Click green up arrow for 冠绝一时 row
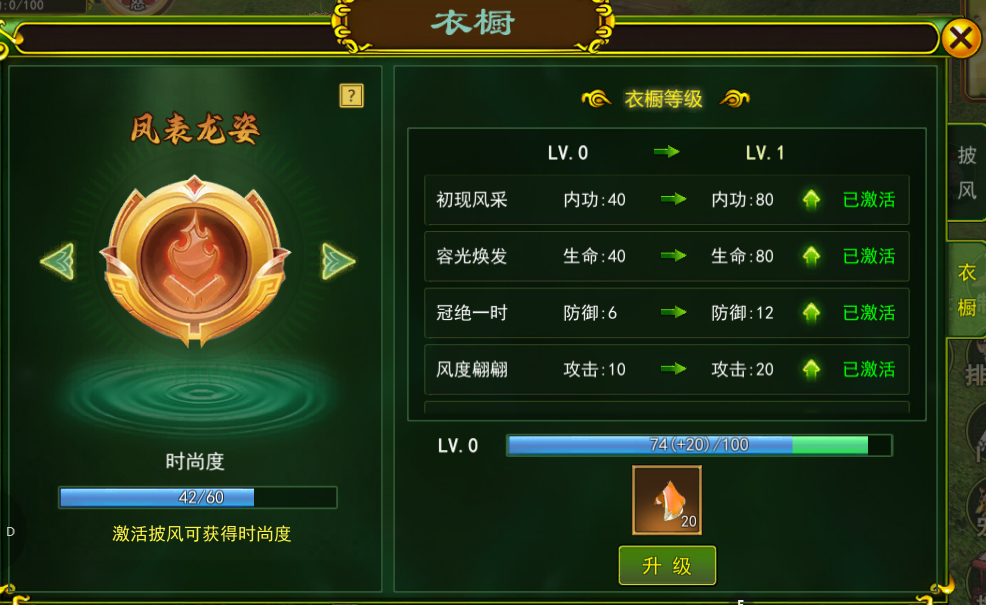This screenshot has width=986, height=605. pos(811,313)
